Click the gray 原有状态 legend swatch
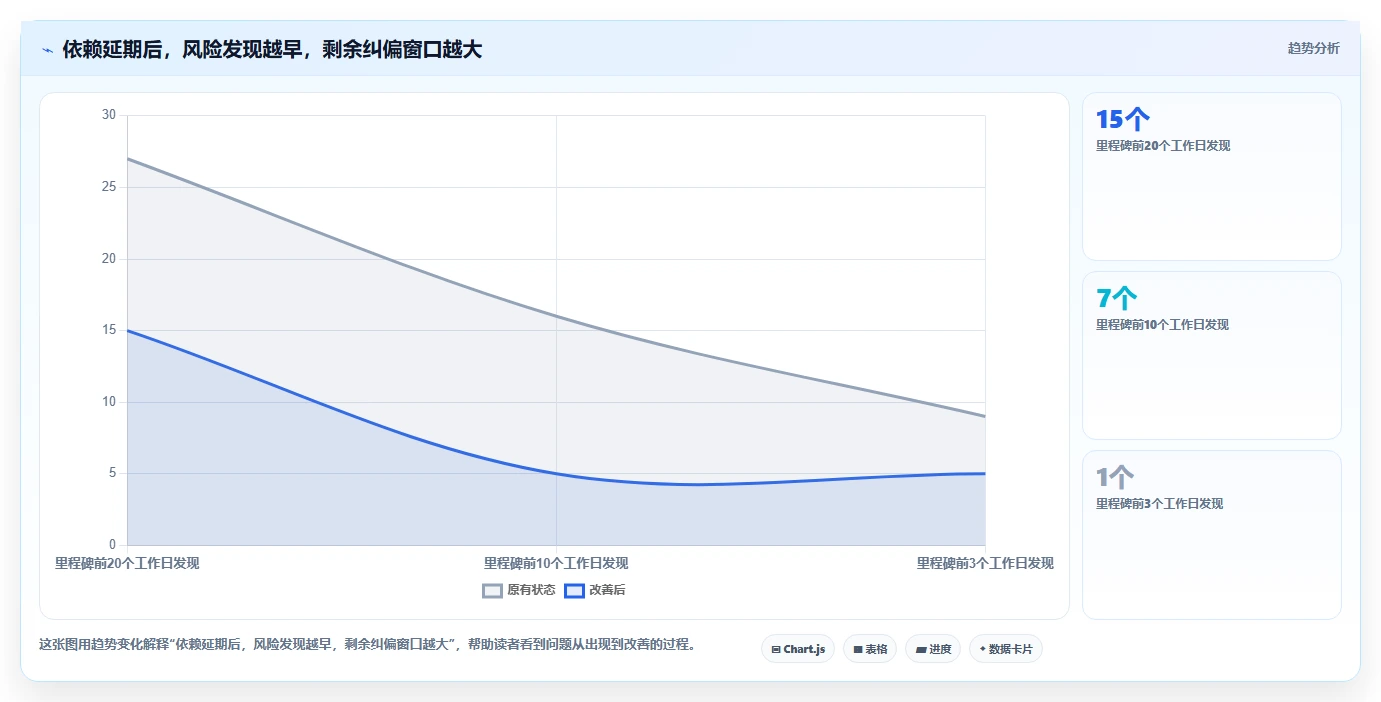Screen dimensions: 1381x702 [492, 590]
